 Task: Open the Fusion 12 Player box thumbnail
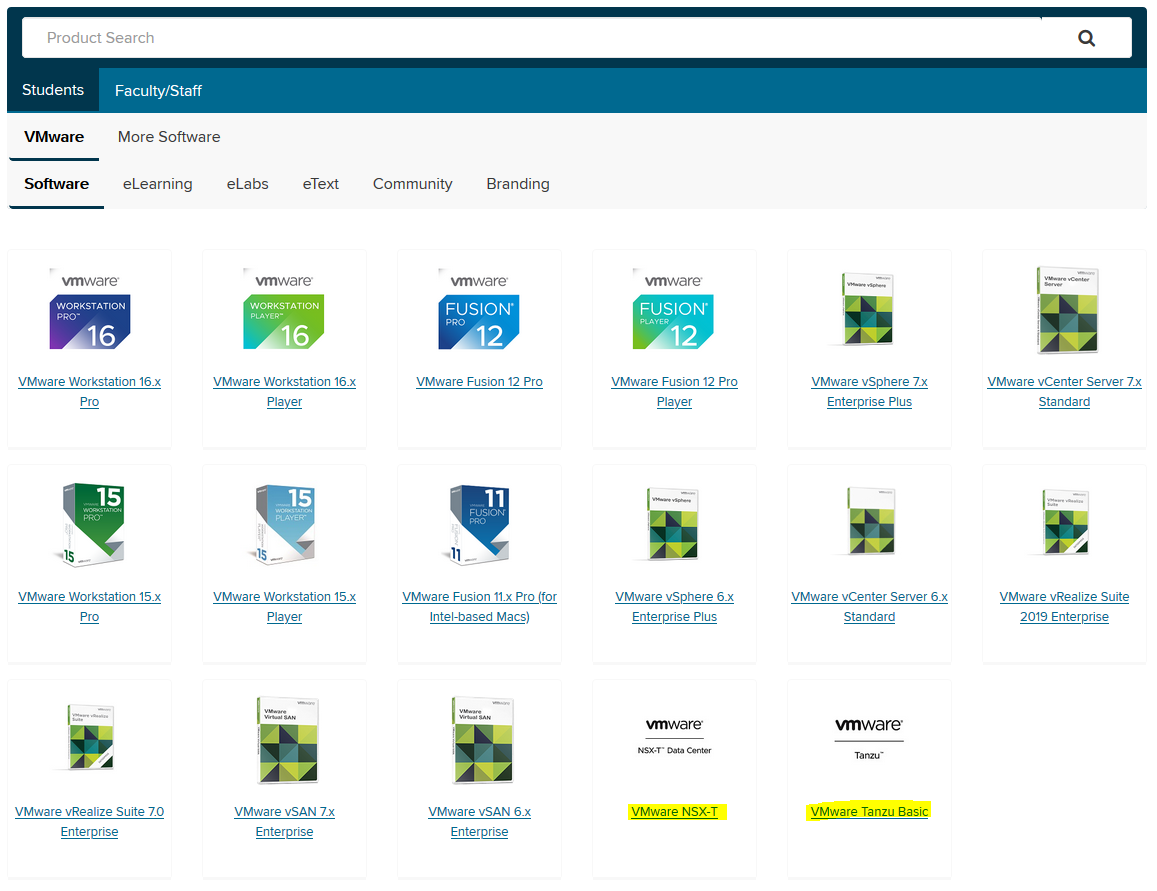pos(674,308)
